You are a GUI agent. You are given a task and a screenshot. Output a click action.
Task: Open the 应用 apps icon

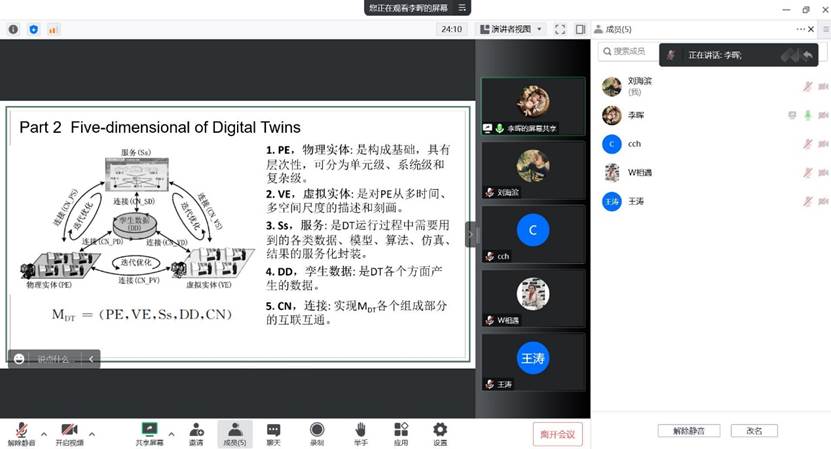click(400, 432)
